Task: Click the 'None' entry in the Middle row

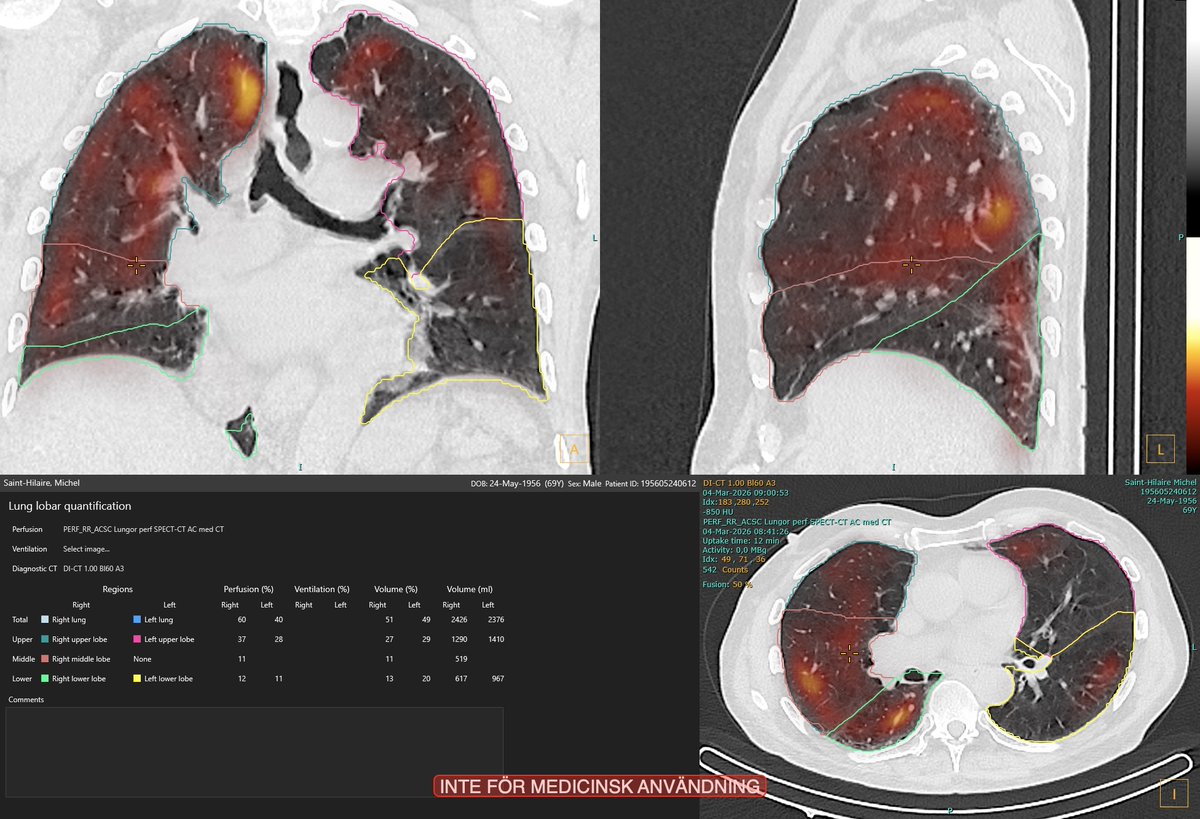Action: [x=142, y=659]
